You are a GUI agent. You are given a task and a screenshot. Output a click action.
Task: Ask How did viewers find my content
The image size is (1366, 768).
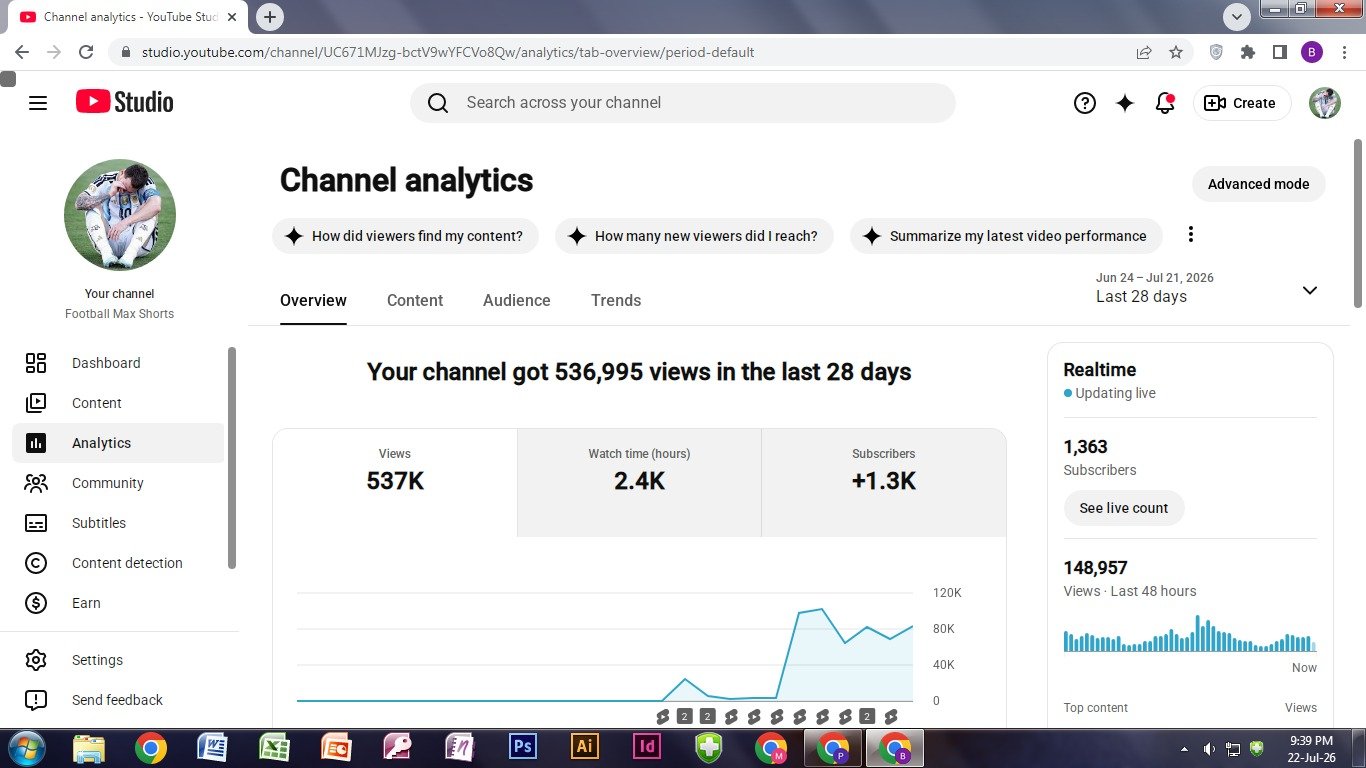(405, 236)
